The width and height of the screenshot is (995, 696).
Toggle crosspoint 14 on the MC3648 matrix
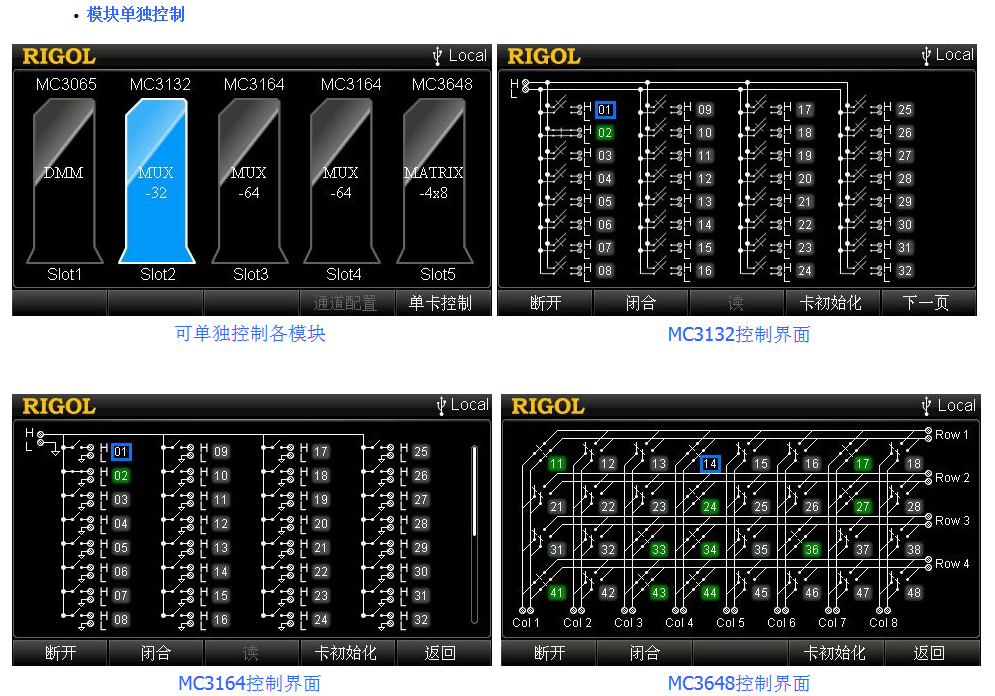tap(713, 464)
